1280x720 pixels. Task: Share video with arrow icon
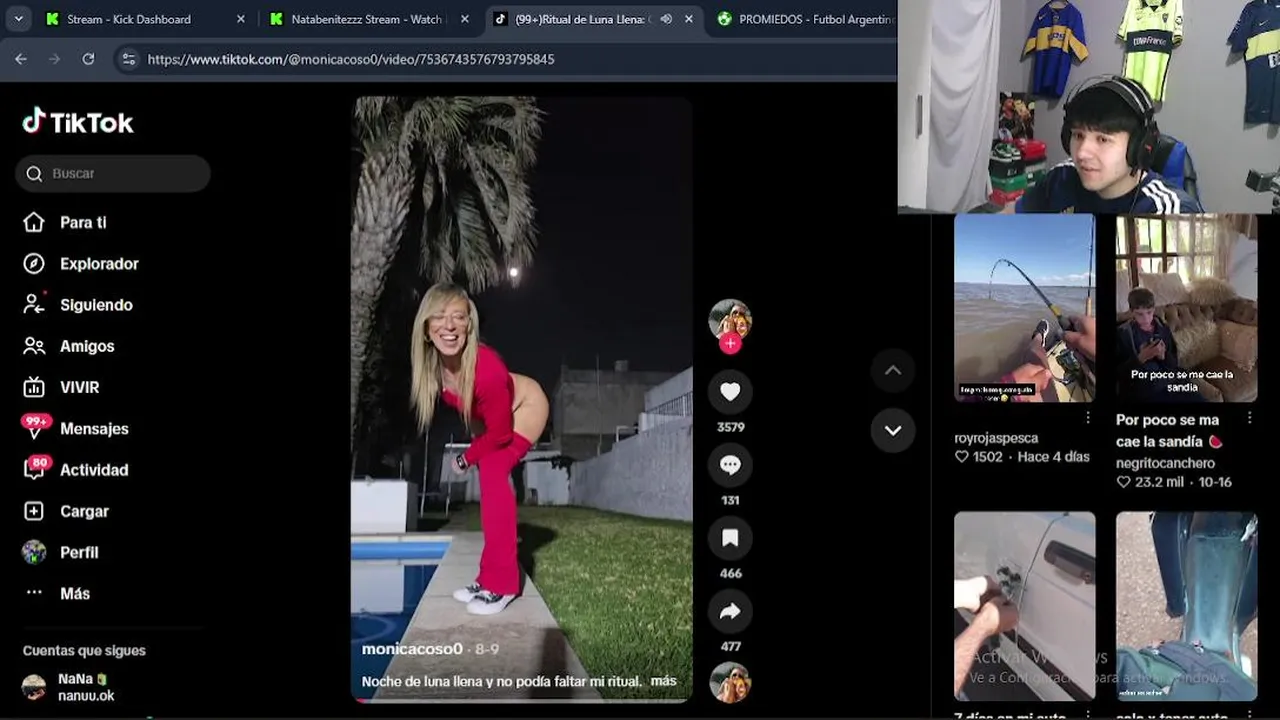click(730, 611)
